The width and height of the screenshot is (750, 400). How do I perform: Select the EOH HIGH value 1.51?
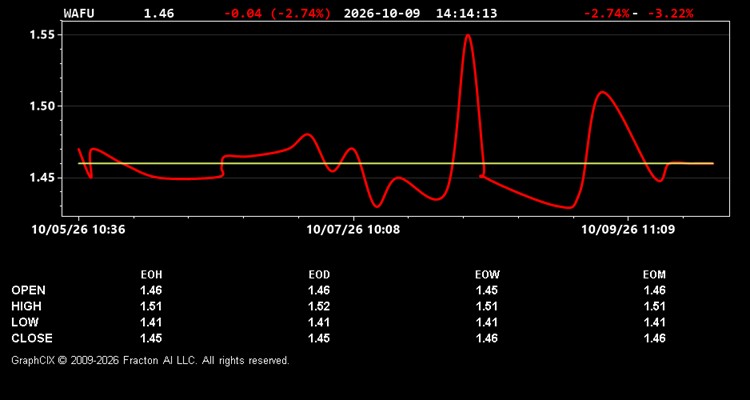click(x=151, y=306)
